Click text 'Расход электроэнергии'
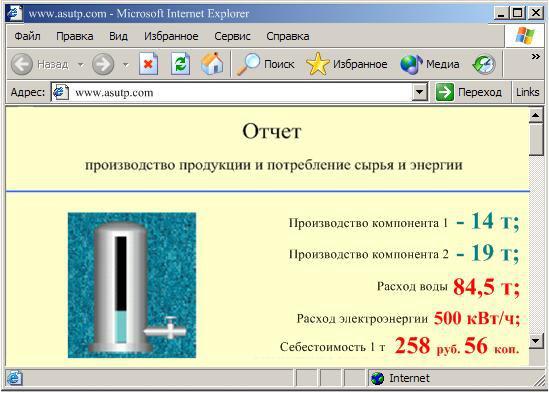Viewport: 549px width, 393px height. tap(362, 319)
